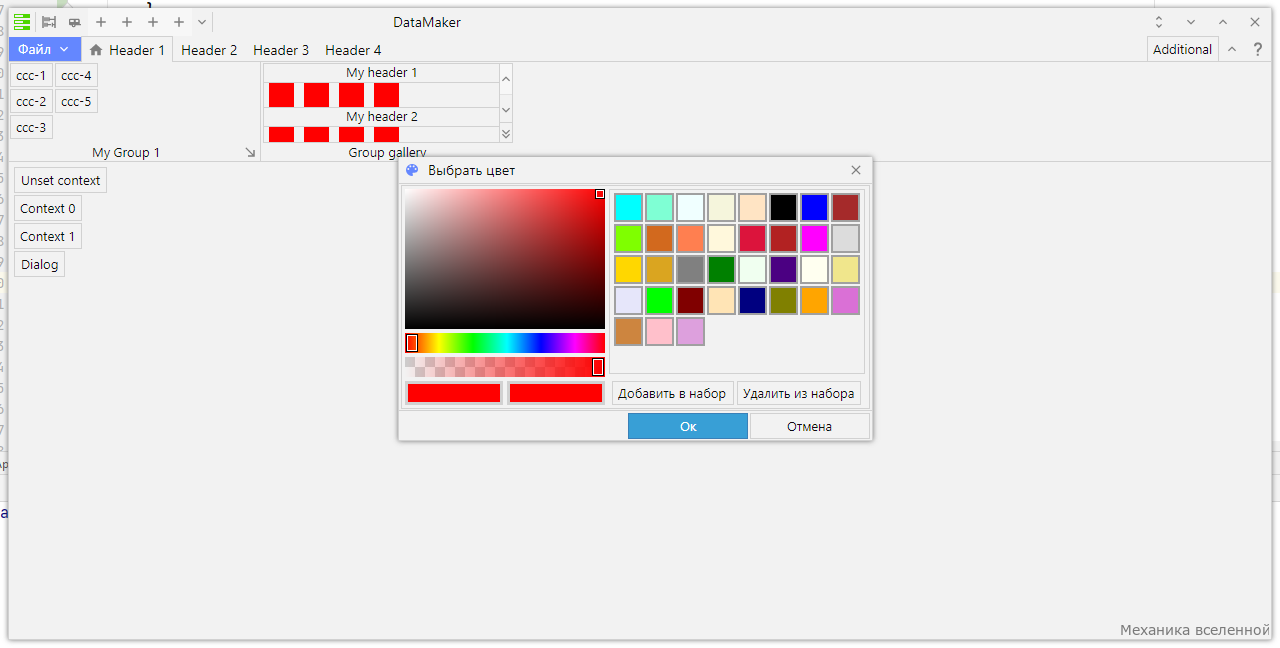The width and height of the screenshot is (1280, 648).
Task: Select the plum swatch
Action: 690,331
